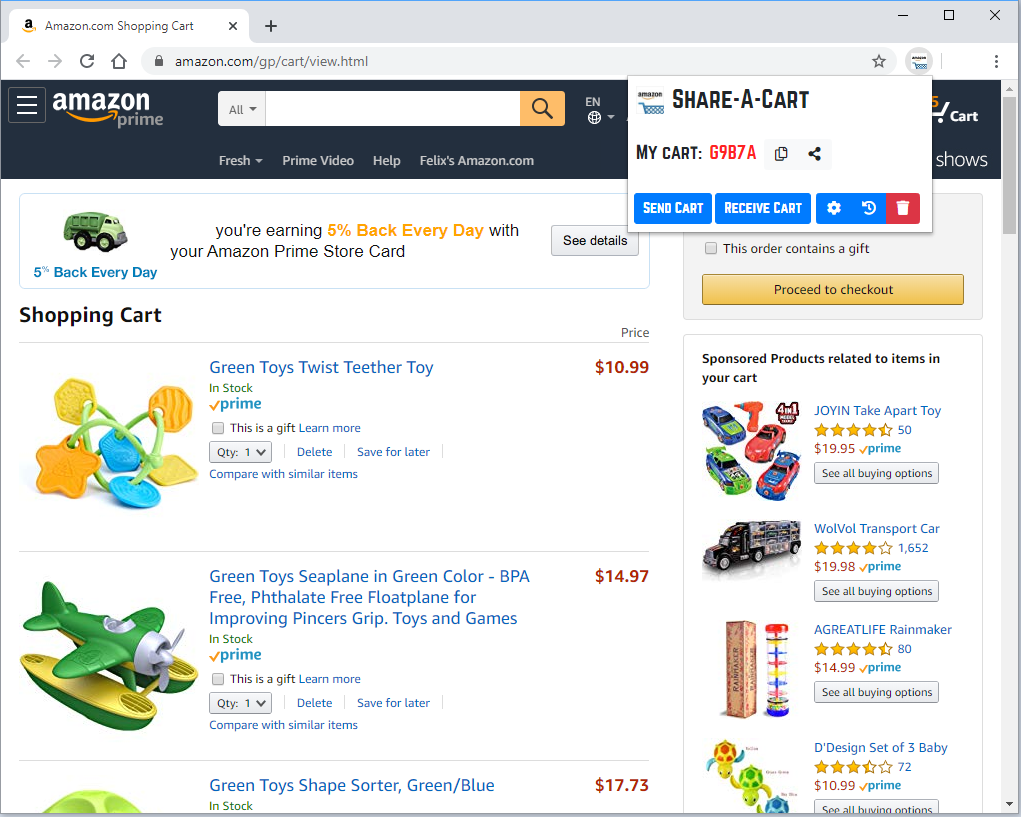Image resolution: width=1021 pixels, height=817 pixels.
Task: Check 'This is a gift' for Twist Teether
Action: pyautogui.click(x=217, y=428)
